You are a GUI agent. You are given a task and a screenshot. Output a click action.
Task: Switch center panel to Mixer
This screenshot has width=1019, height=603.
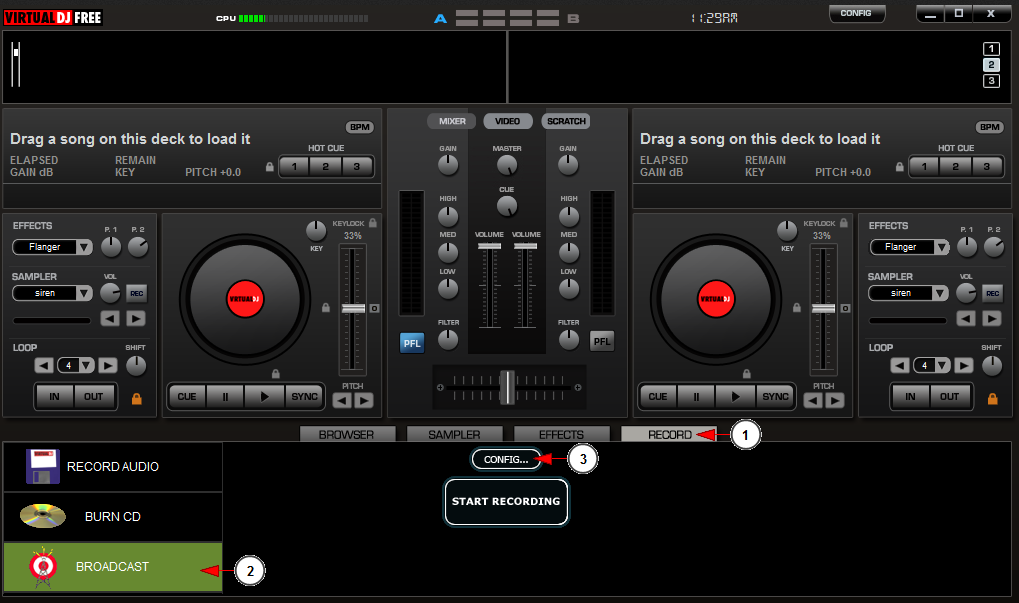tap(452, 121)
